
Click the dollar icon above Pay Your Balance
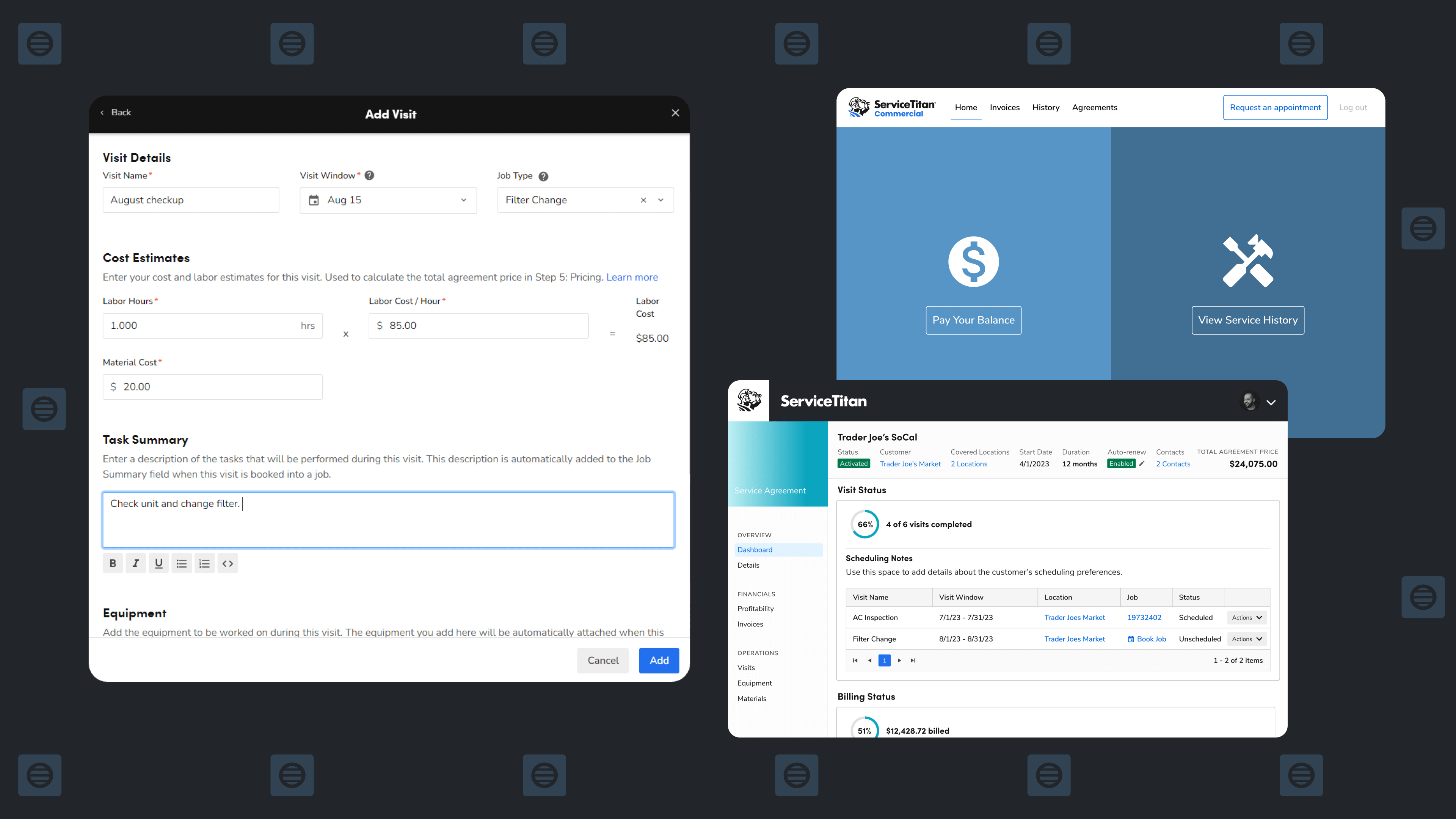pos(973,261)
